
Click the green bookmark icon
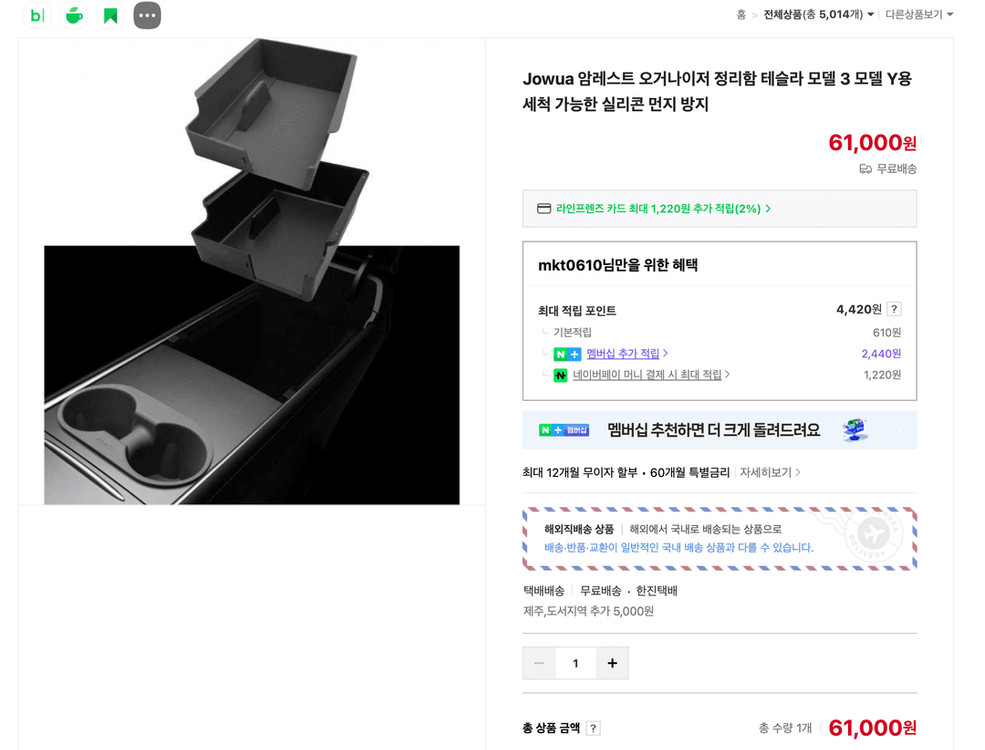(110, 16)
